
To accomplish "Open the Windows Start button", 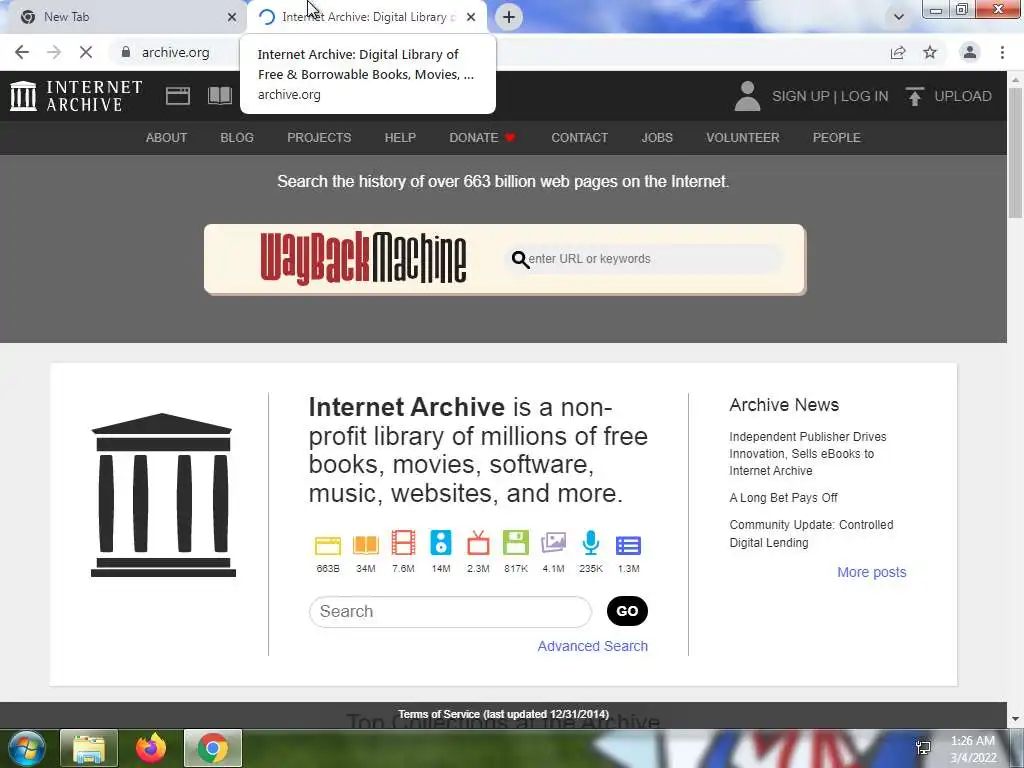I will 26,748.
